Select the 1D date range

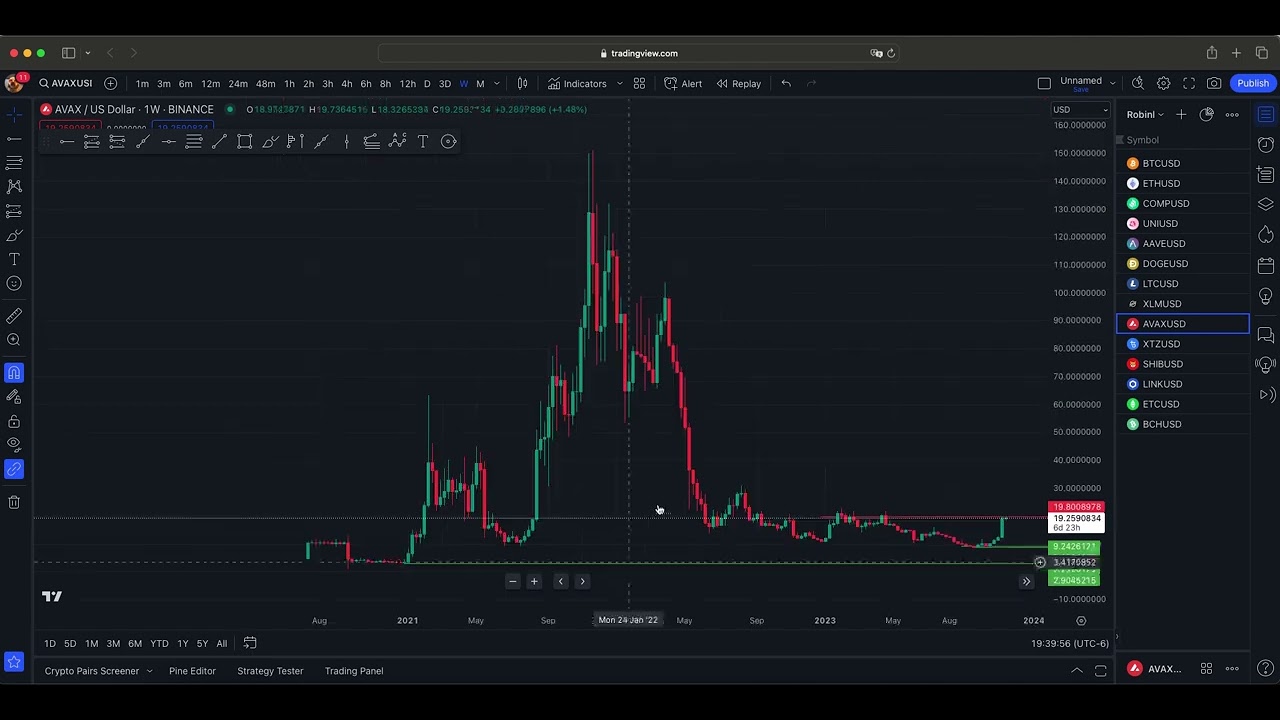point(50,644)
